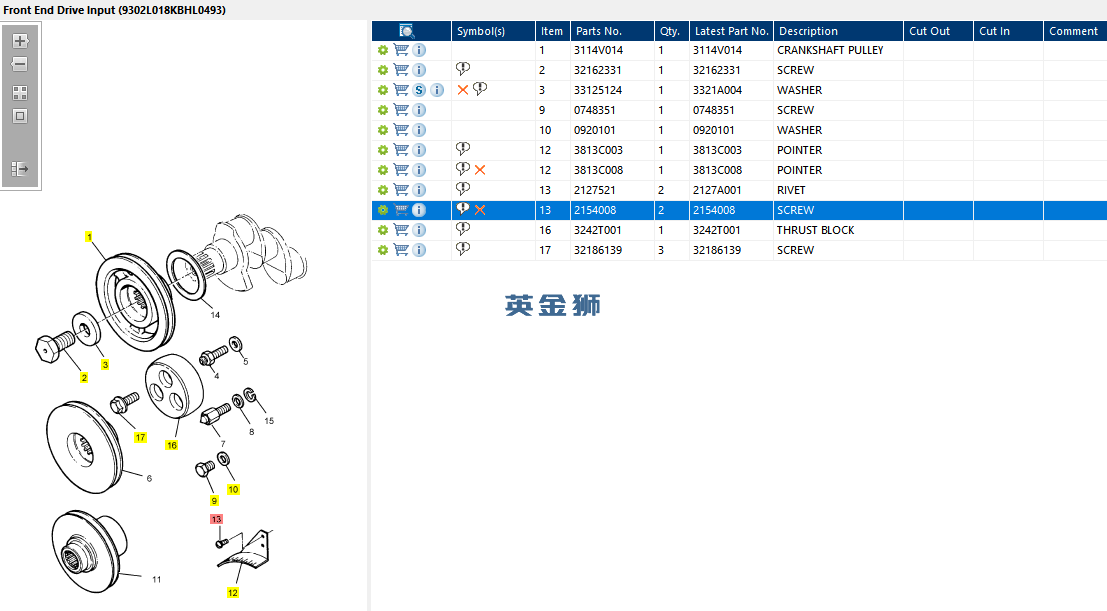This screenshot has width=1107, height=611.
Task: Click parts number 32186139 in Parts No. column
Action: tap(598, 250)
